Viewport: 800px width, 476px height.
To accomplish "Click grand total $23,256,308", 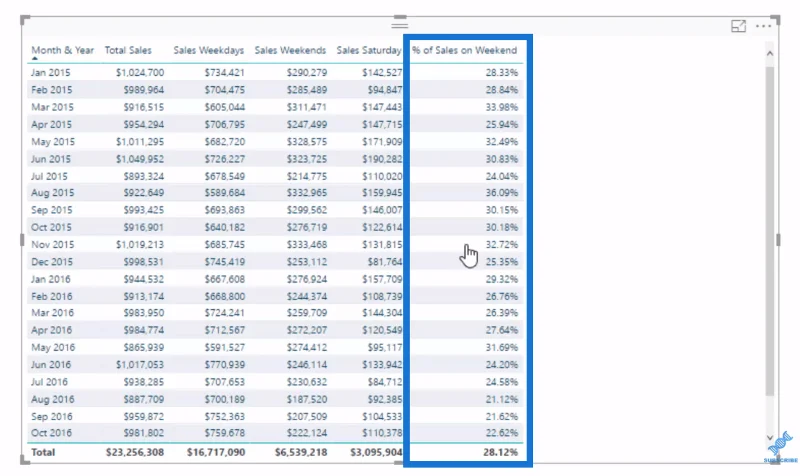I will [x=135, y=453].
